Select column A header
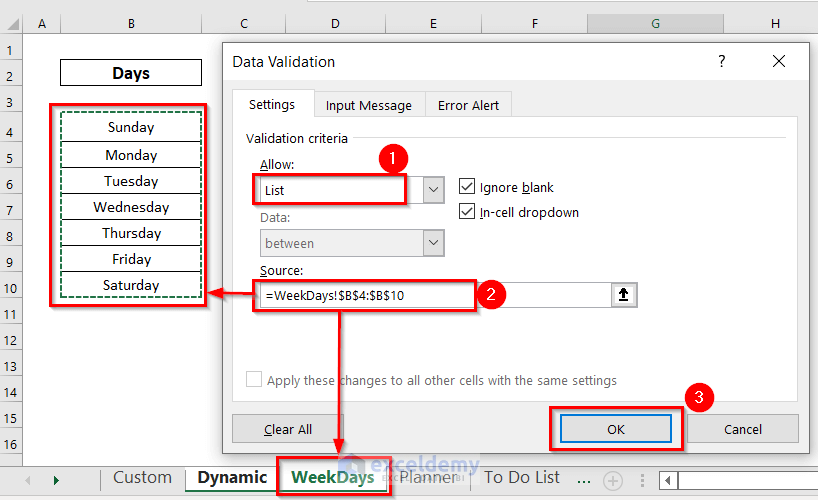 (x=42, y=24)
